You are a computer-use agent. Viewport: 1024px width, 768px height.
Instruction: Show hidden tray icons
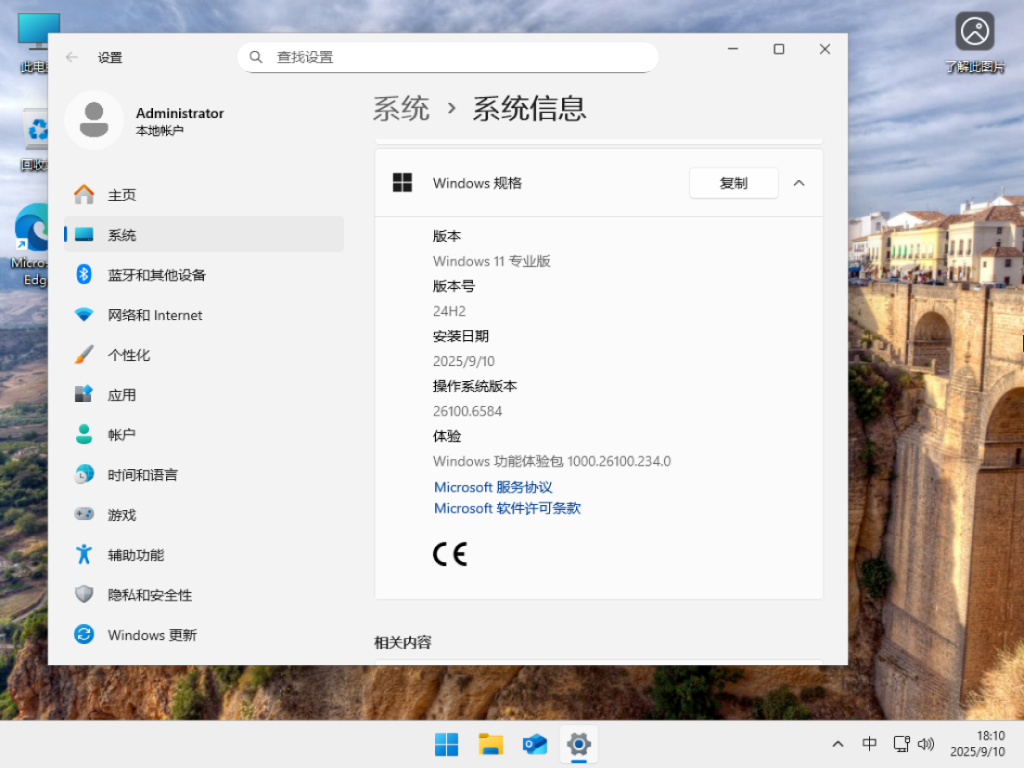[x=837, y=744]
